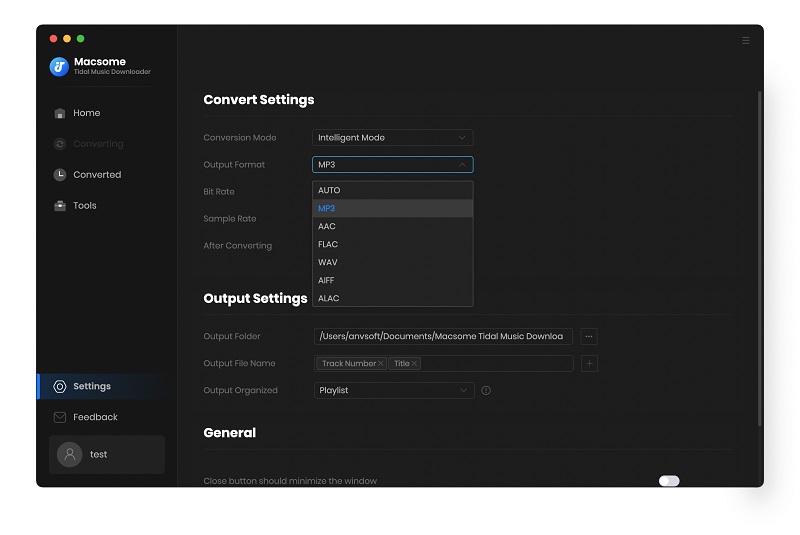Click the Home sidebar icon
800x535 pixels.
click(60, 113)
